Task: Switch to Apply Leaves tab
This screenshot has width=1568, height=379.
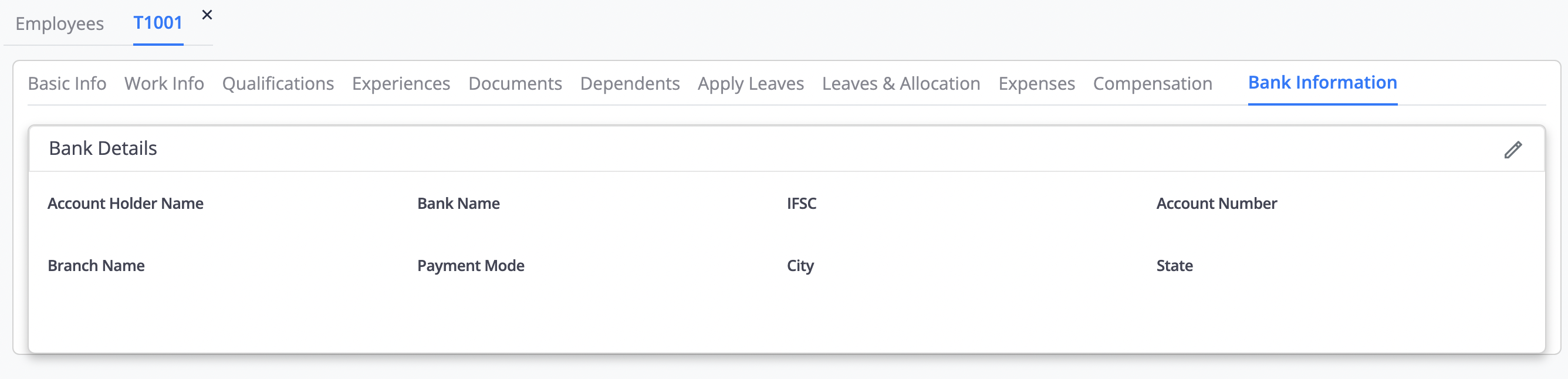Action: [x=751, y=83]
